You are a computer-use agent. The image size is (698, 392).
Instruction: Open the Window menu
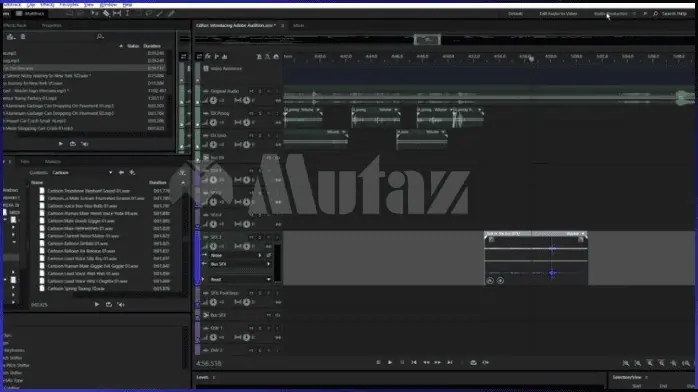coord(108,4)
